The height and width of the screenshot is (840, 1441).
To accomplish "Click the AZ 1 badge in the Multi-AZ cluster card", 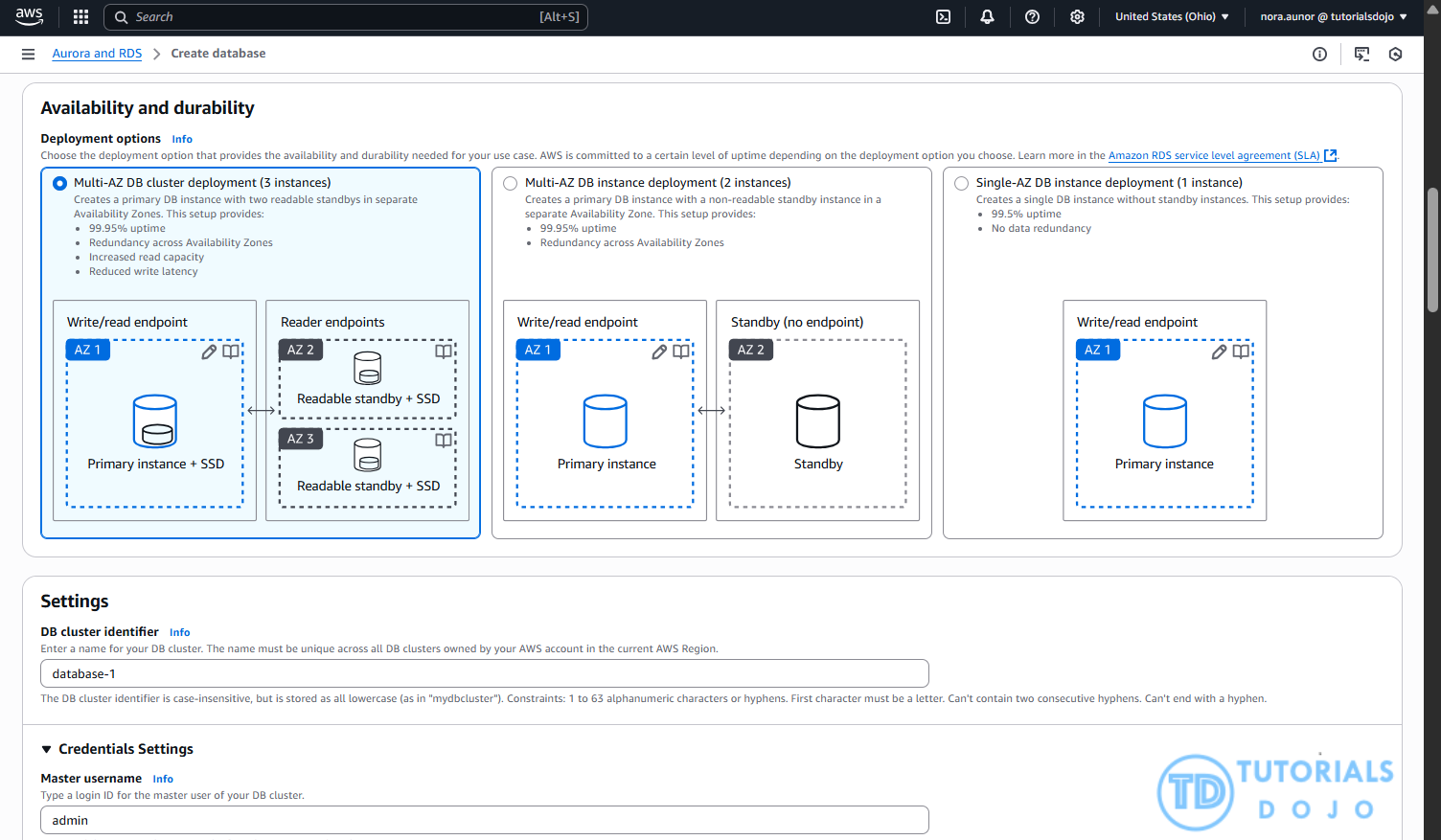I will [88, 350].
